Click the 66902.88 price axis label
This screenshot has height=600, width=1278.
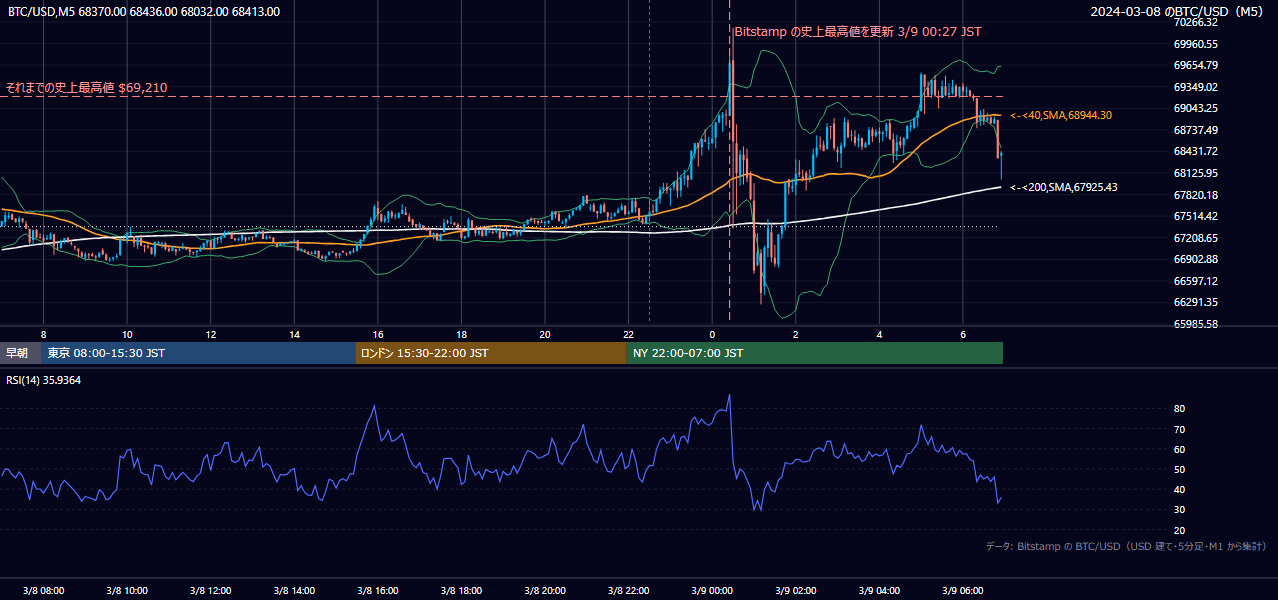point(1195,259)
